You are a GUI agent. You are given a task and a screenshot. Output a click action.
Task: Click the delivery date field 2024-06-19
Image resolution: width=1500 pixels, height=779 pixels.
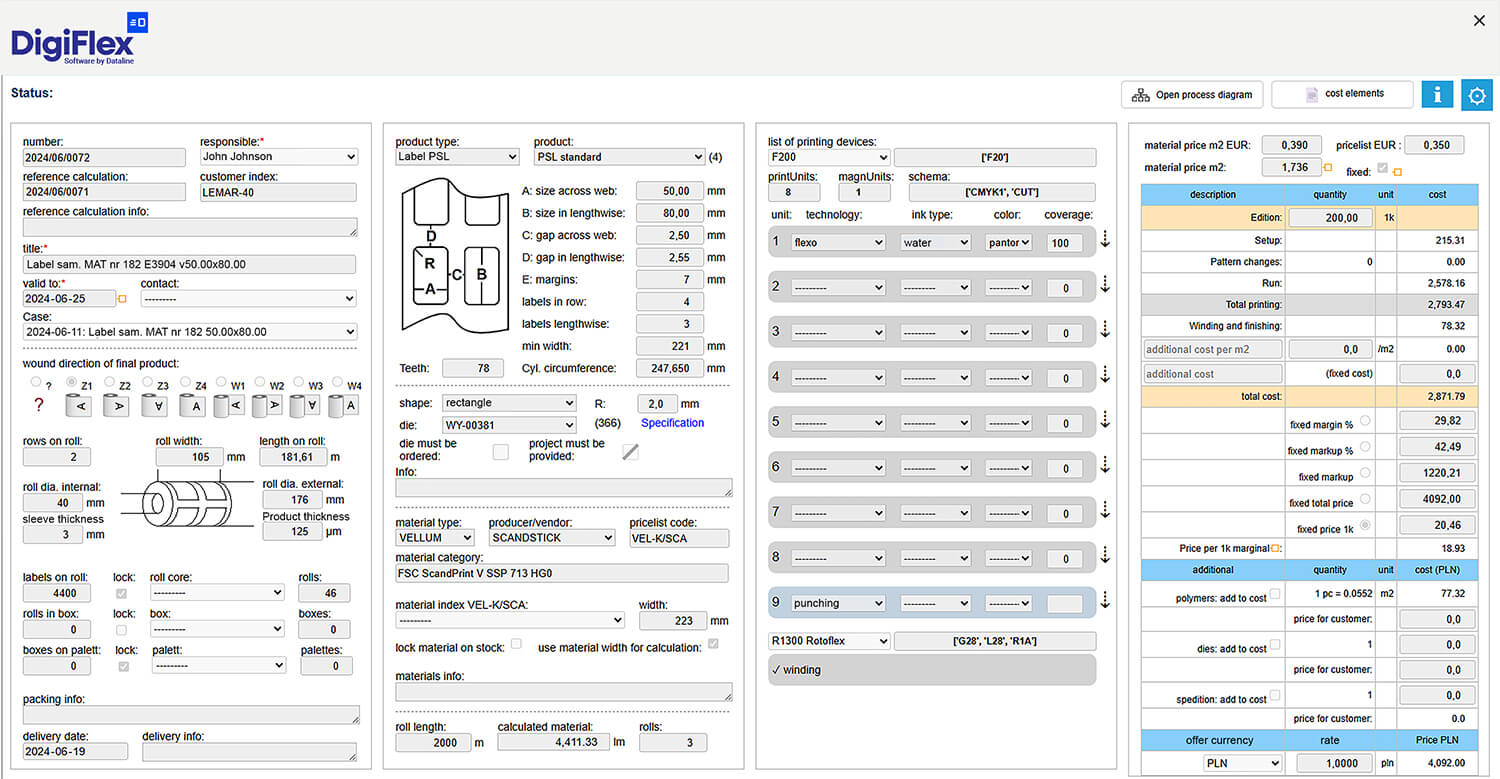pyautogui.click(x=75, y=752)
